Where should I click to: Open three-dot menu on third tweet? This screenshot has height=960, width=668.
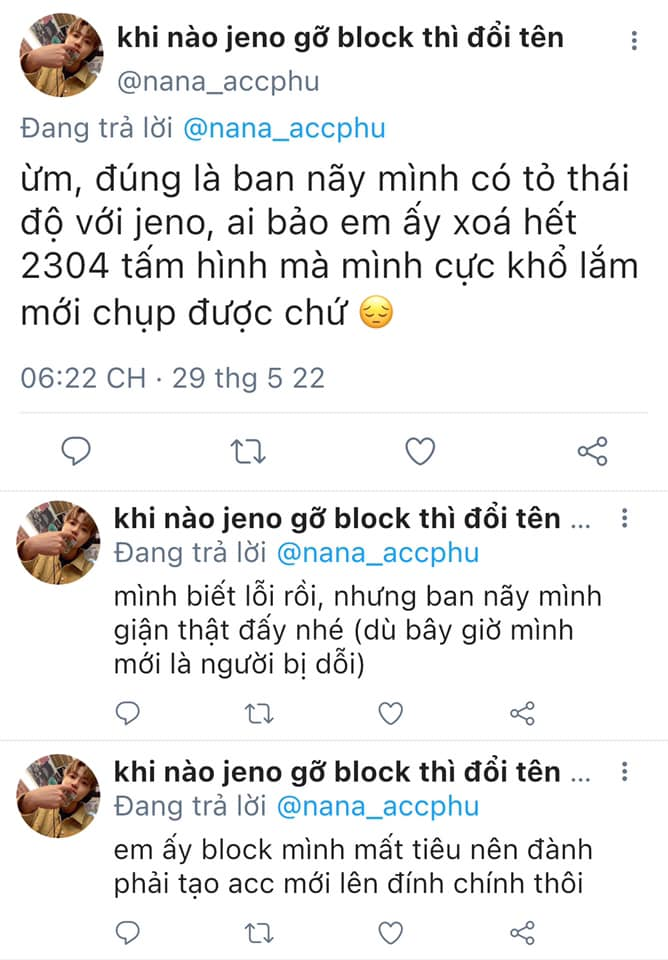625,771
